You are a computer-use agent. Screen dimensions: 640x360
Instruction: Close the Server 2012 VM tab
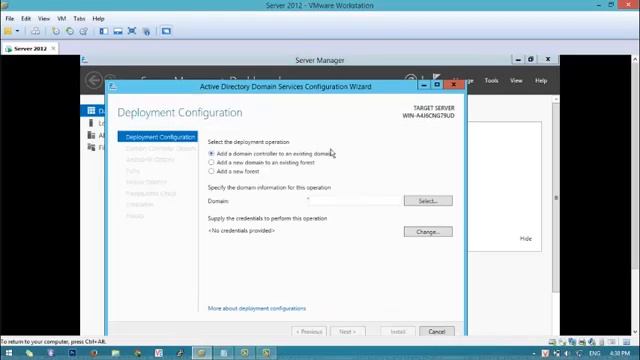[x=53, y=49]
